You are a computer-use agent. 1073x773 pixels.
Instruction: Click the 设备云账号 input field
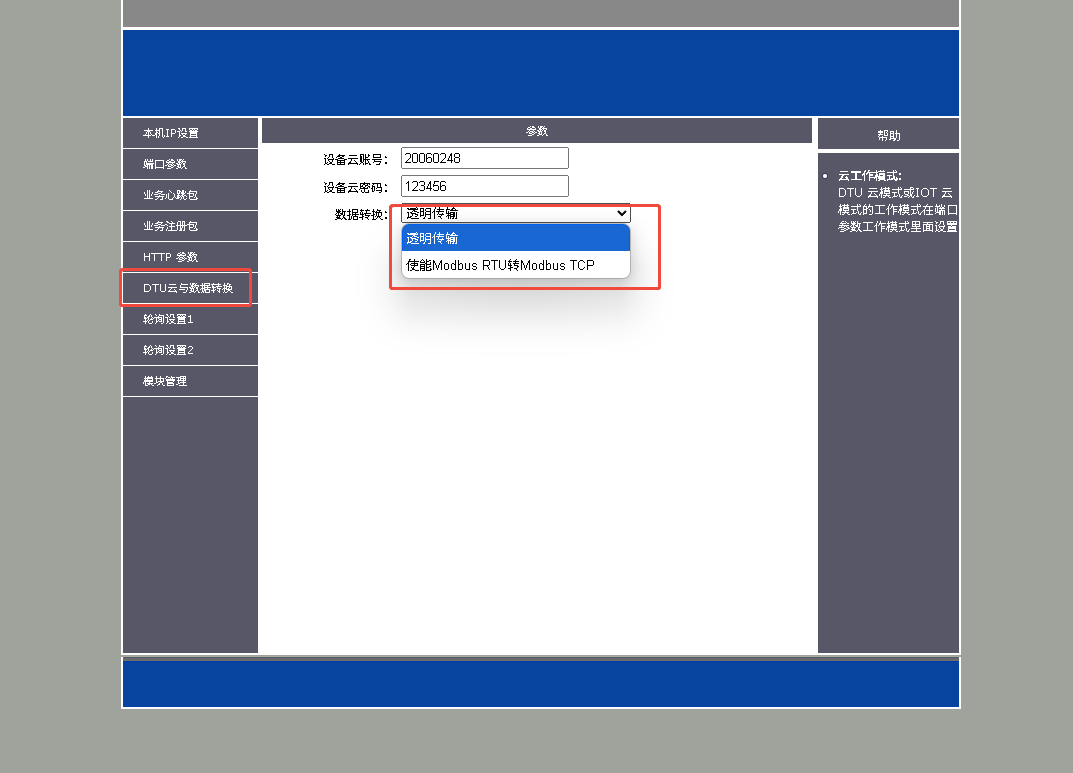tap(484, 158)
